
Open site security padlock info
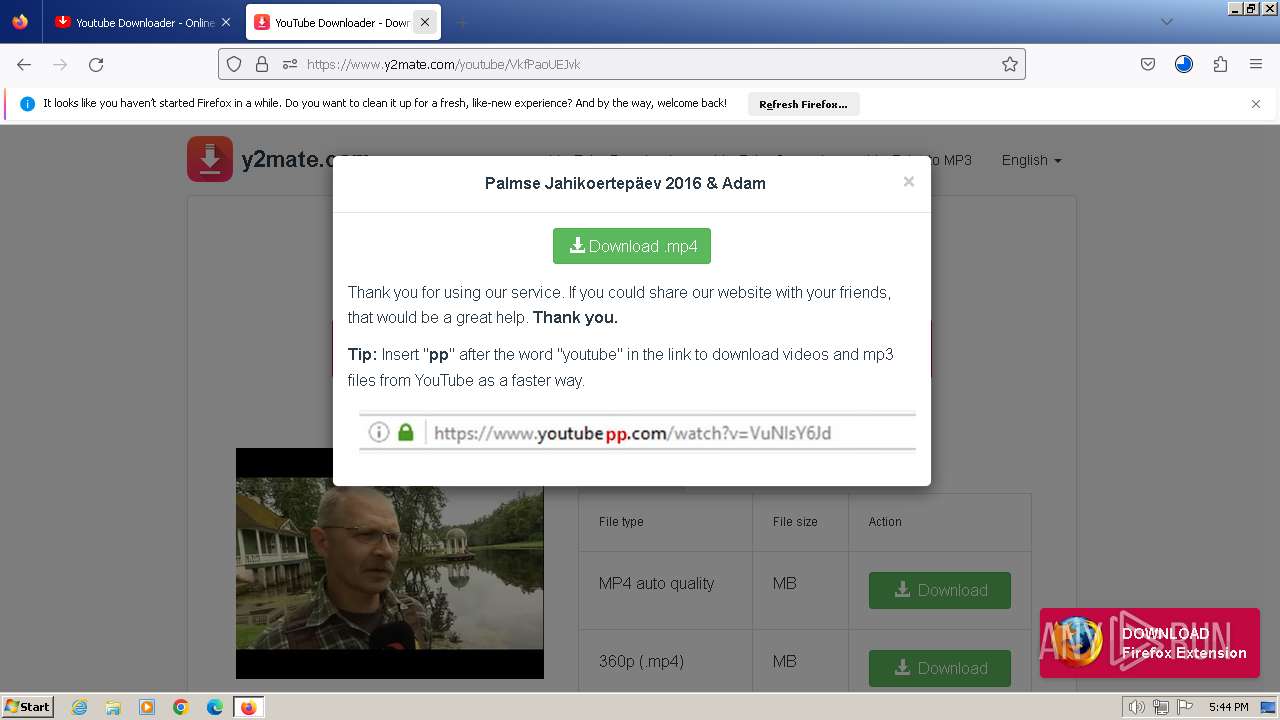(262, 64)
